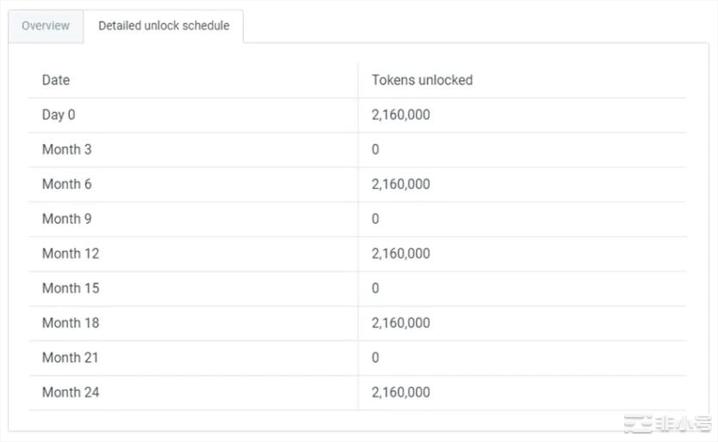The height and width of the screenshot is (442, 718).
Task: Select the Month 24 row label
Action: tap(70, 392)
